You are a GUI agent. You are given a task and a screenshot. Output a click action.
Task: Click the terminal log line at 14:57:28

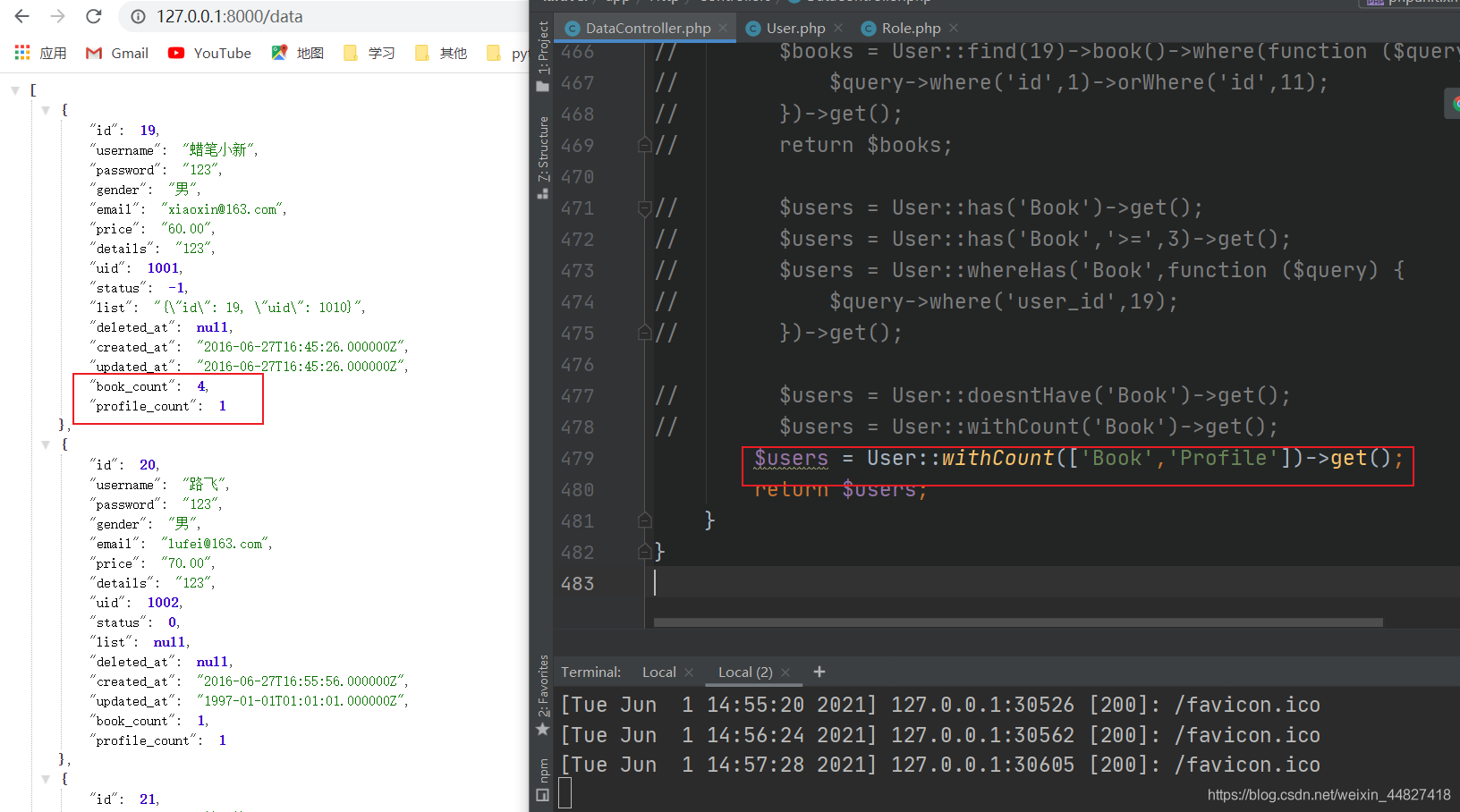[x=940, y=765]
